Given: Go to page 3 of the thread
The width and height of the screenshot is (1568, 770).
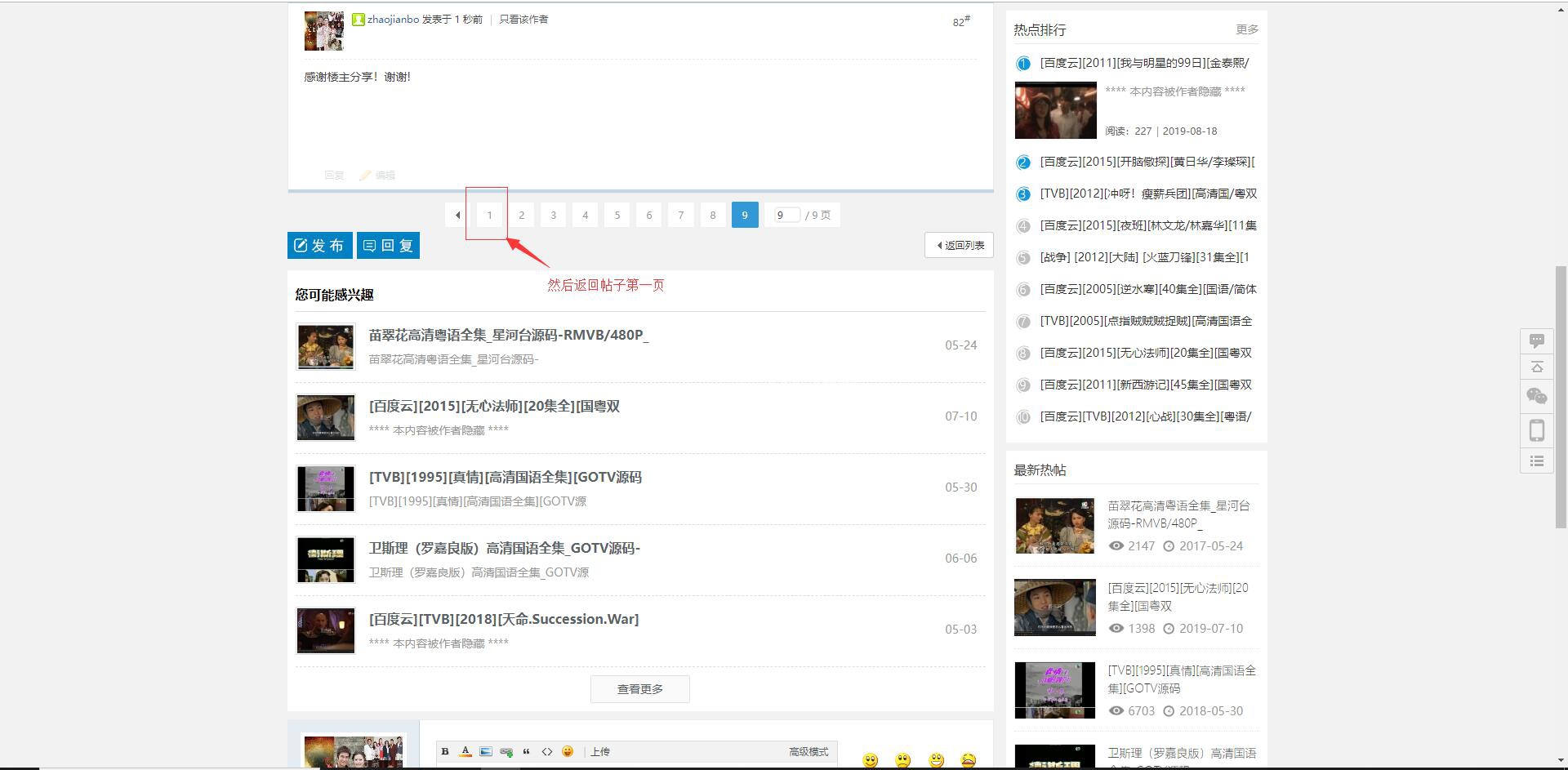Looking at the screenshot, I should [x=554, y=215].
